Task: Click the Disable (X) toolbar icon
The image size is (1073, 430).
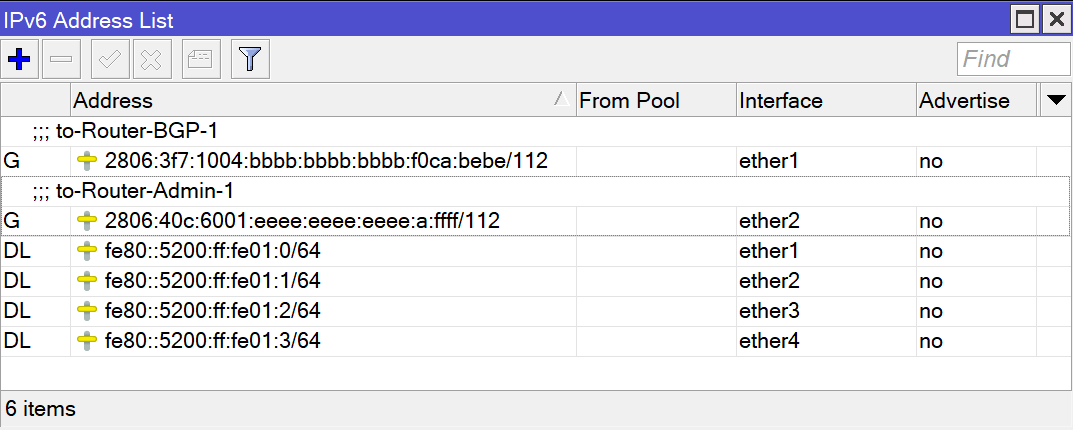Action: point(151,59)
